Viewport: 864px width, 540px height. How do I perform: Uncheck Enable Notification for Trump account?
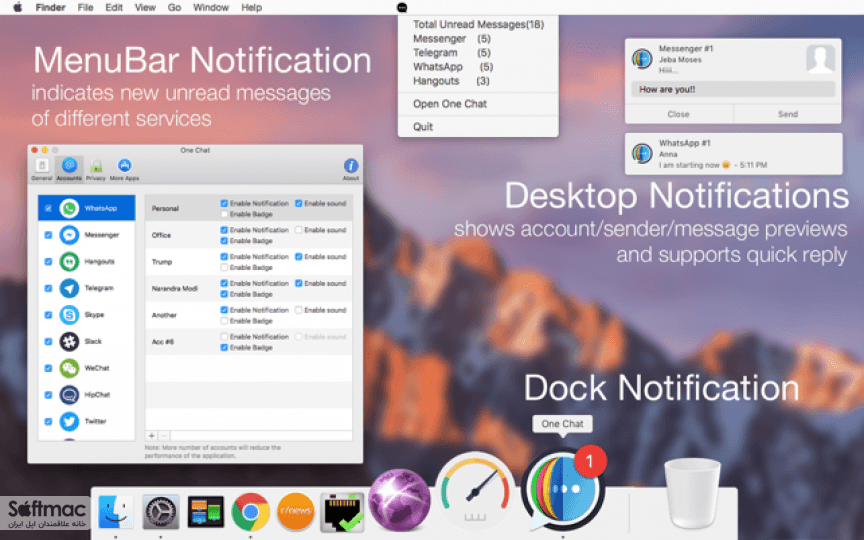224,256
